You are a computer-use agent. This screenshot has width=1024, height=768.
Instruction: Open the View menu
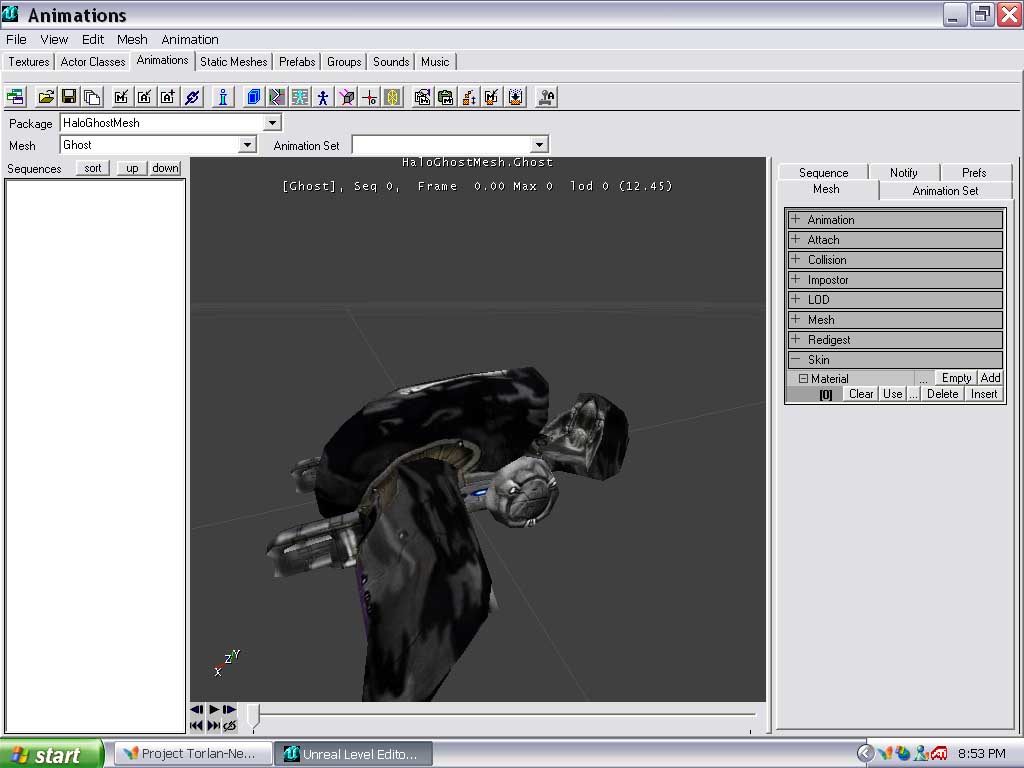(54, 39)
